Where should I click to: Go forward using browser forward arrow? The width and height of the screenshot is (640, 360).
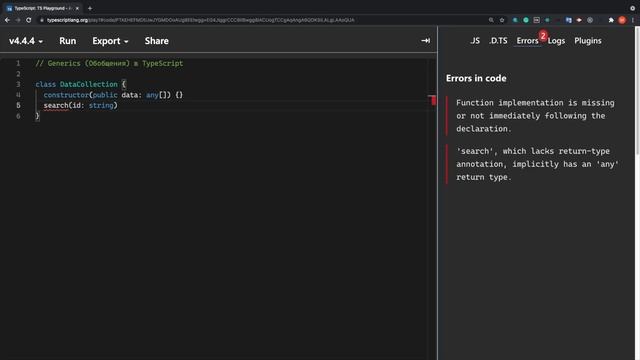(x=18, y=20)
